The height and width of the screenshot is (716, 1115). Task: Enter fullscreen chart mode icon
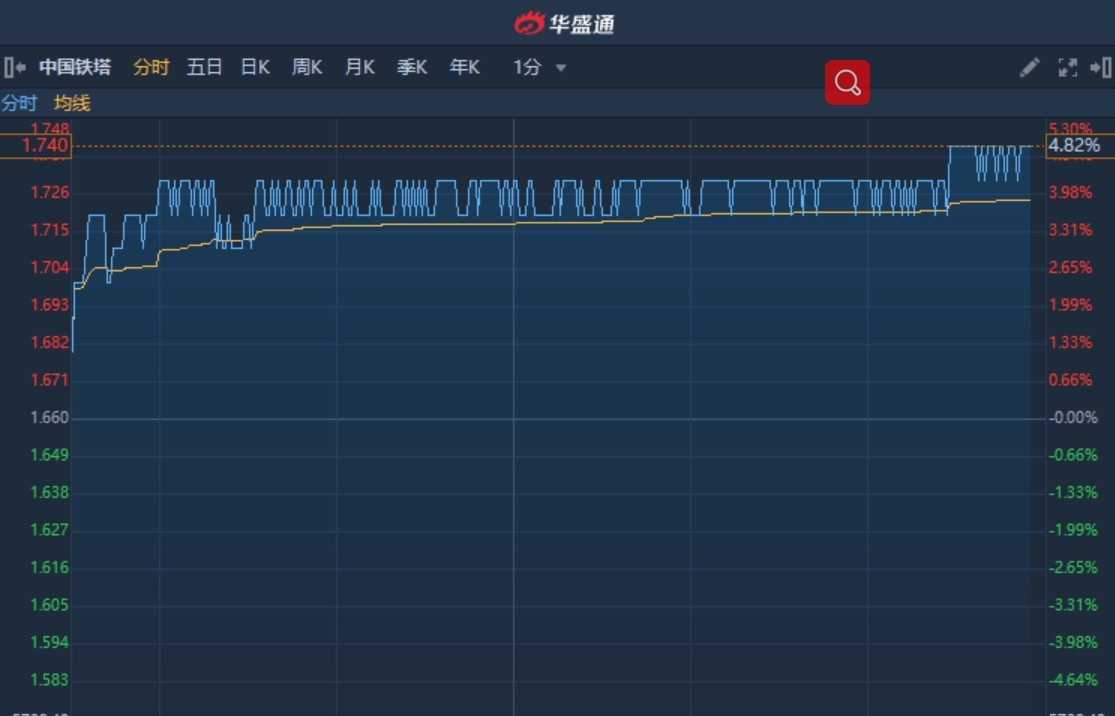click(1067, 68)
